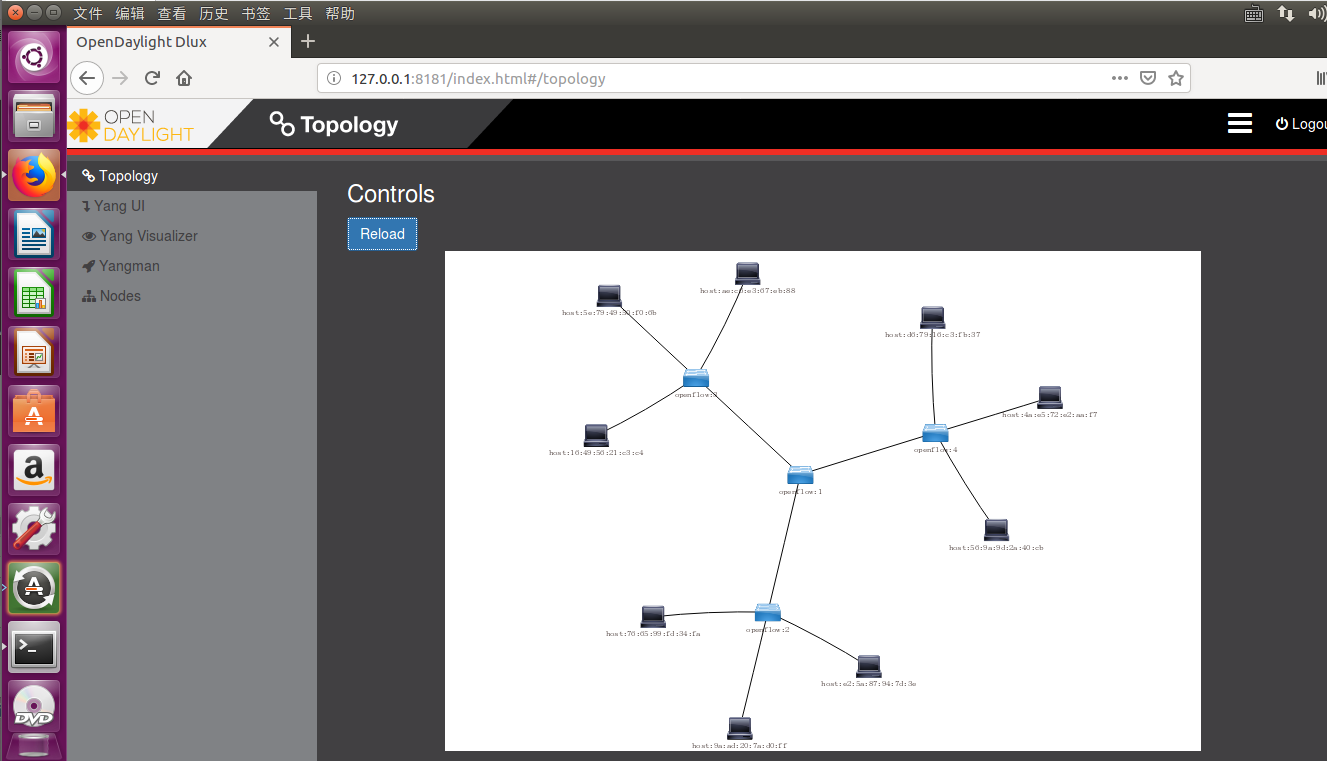
Task: Select host icon ending in d0:ff
Action: pos(740,728)
